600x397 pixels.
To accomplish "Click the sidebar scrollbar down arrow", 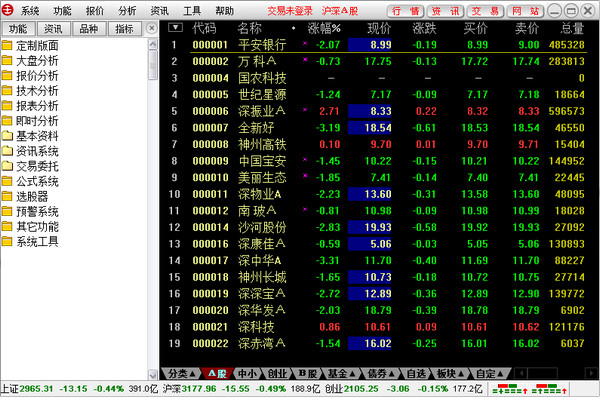I will tap(153, 374).
